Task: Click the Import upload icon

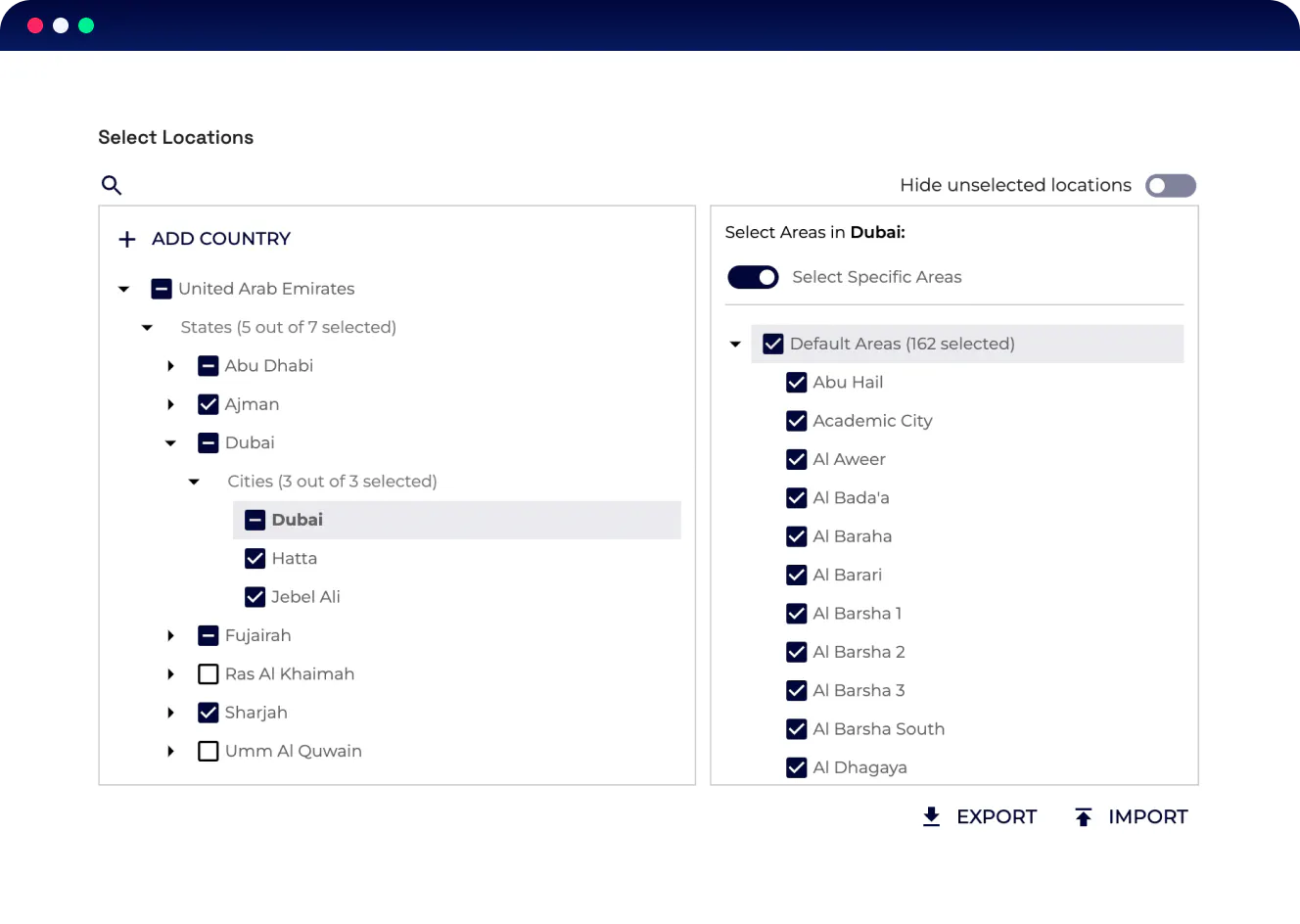Action: click(x=1083, y=816)
